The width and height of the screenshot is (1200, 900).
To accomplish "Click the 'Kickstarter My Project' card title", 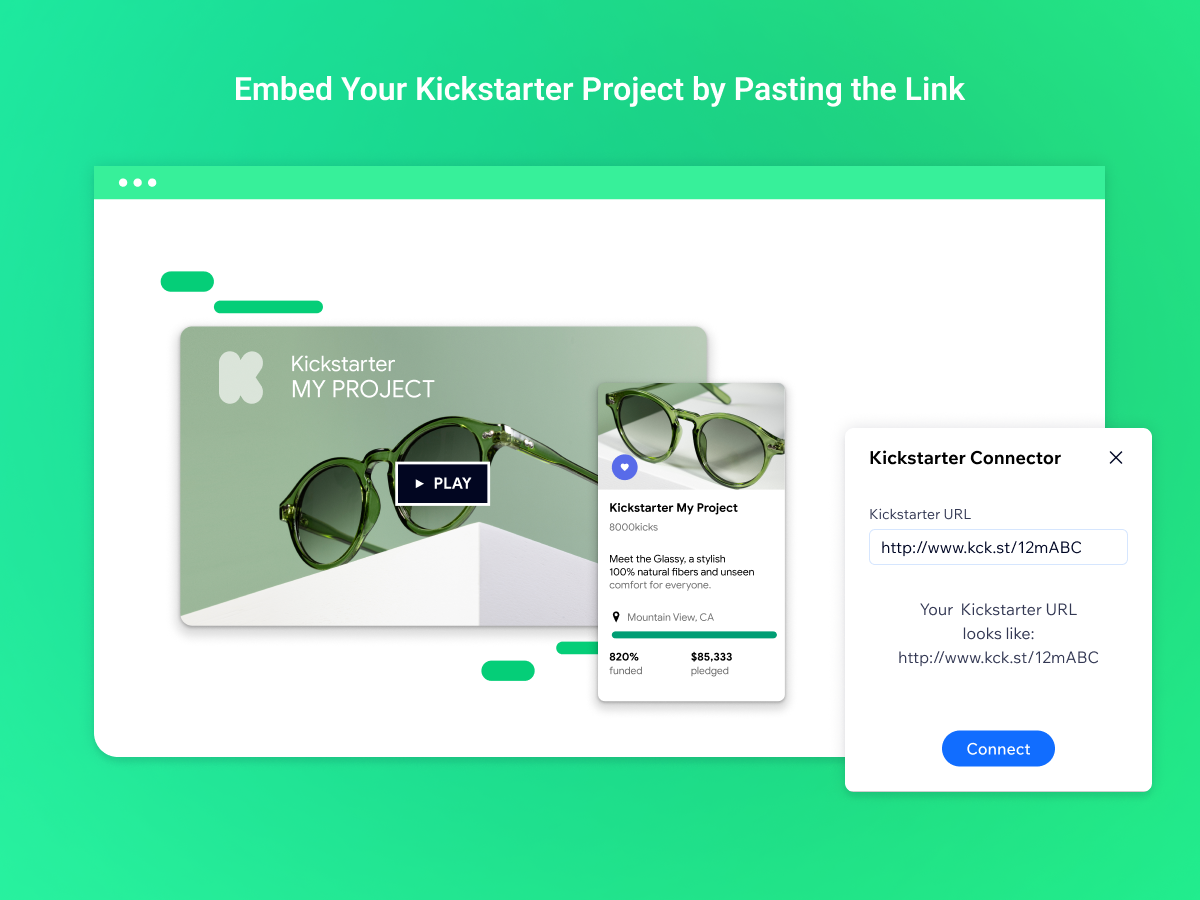I will pos(673,508).
